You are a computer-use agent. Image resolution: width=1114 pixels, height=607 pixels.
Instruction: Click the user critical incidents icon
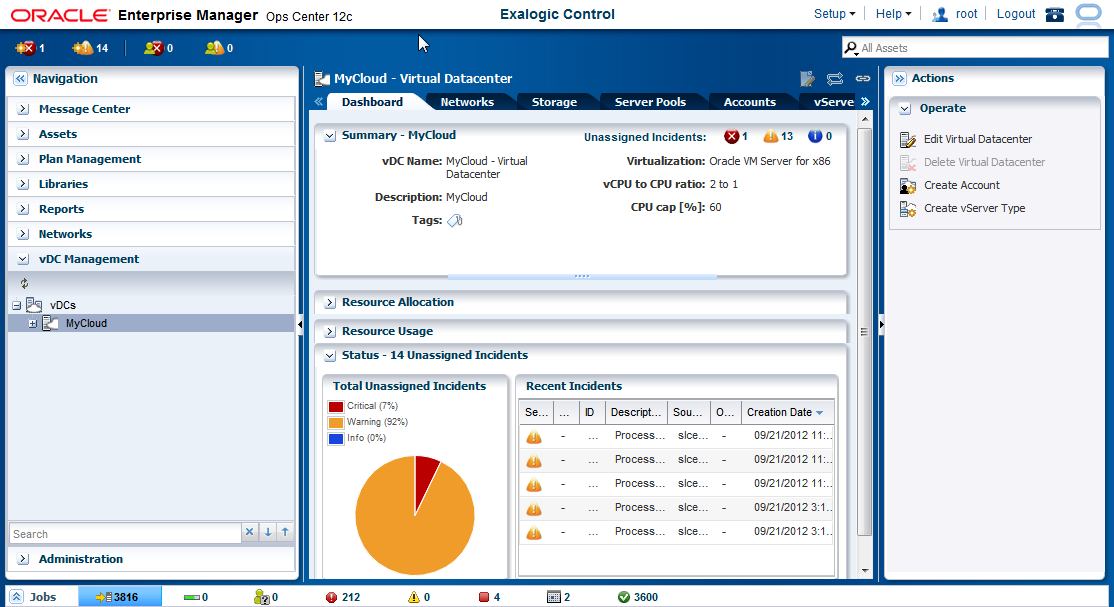point(153,48)
